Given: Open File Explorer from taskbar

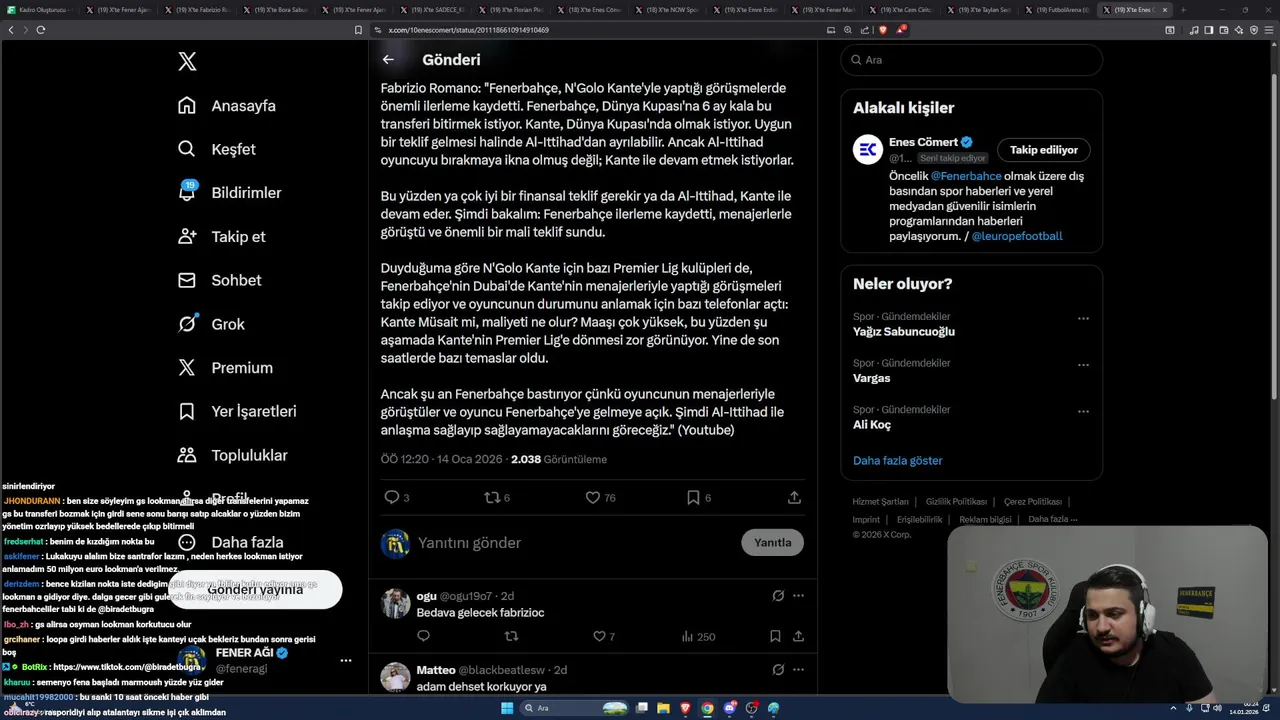Looking at the screenshot, I should pyautogui.click(x=663, y=708).
